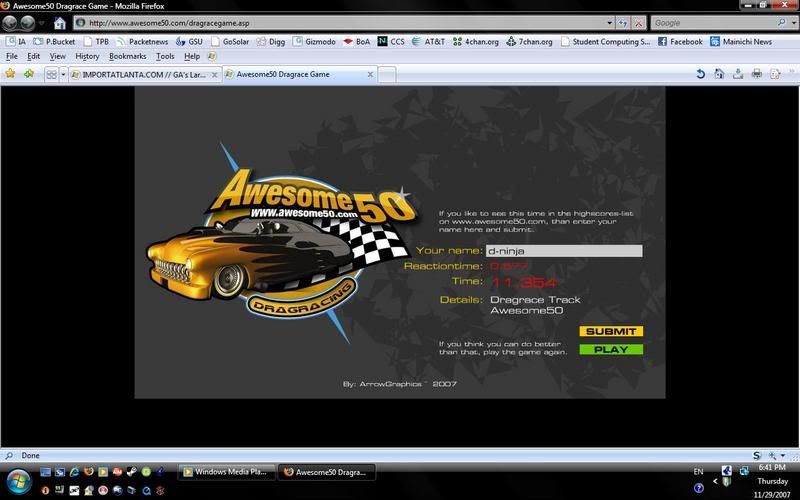Launch Internet Explorer from quick launch
Viewport: 800px width, 500px height.
coord(74,472)
